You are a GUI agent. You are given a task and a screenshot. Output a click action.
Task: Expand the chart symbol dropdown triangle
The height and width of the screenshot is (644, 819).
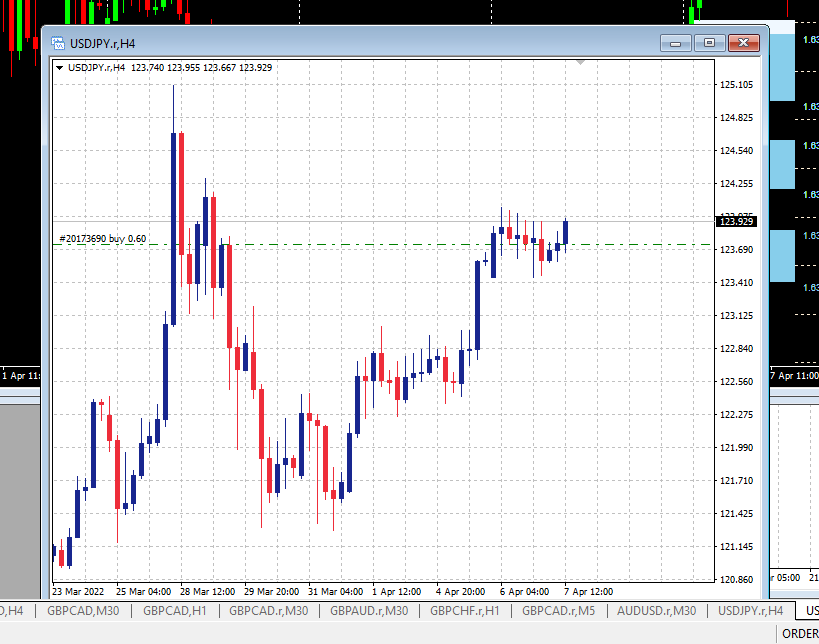[x=60, y=67]
